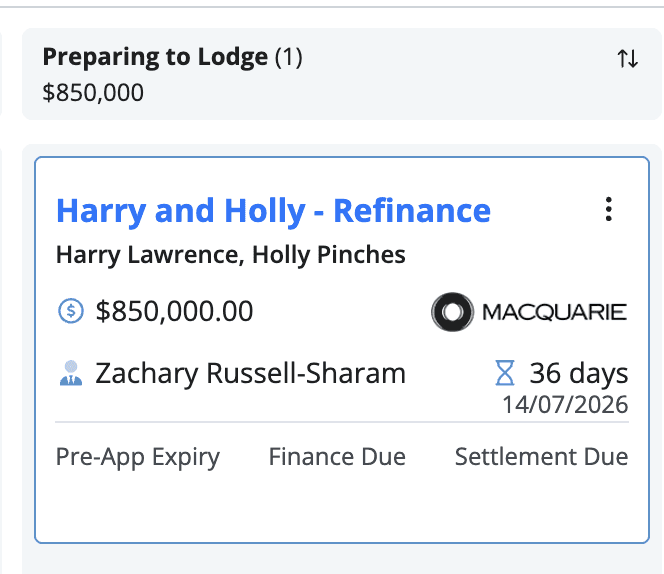Viewport: 664px width, 574px height.
Task: Open the three-dot menu on the deal card
Action: coord(609,209)
